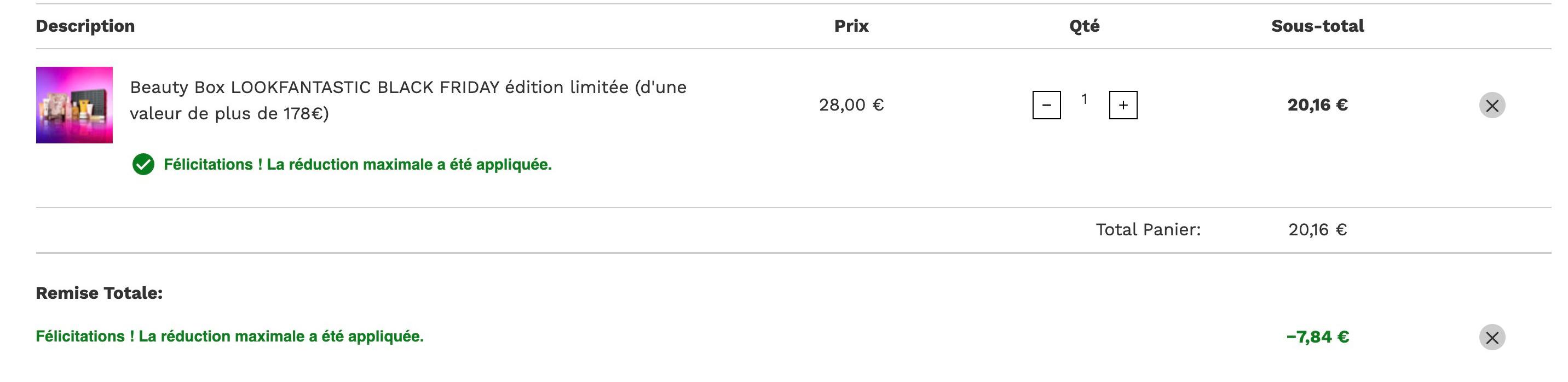Screen dimensions: 1568x382
Task: Click the bold 20,16 € item subtotal
Action: (1317, 105)
